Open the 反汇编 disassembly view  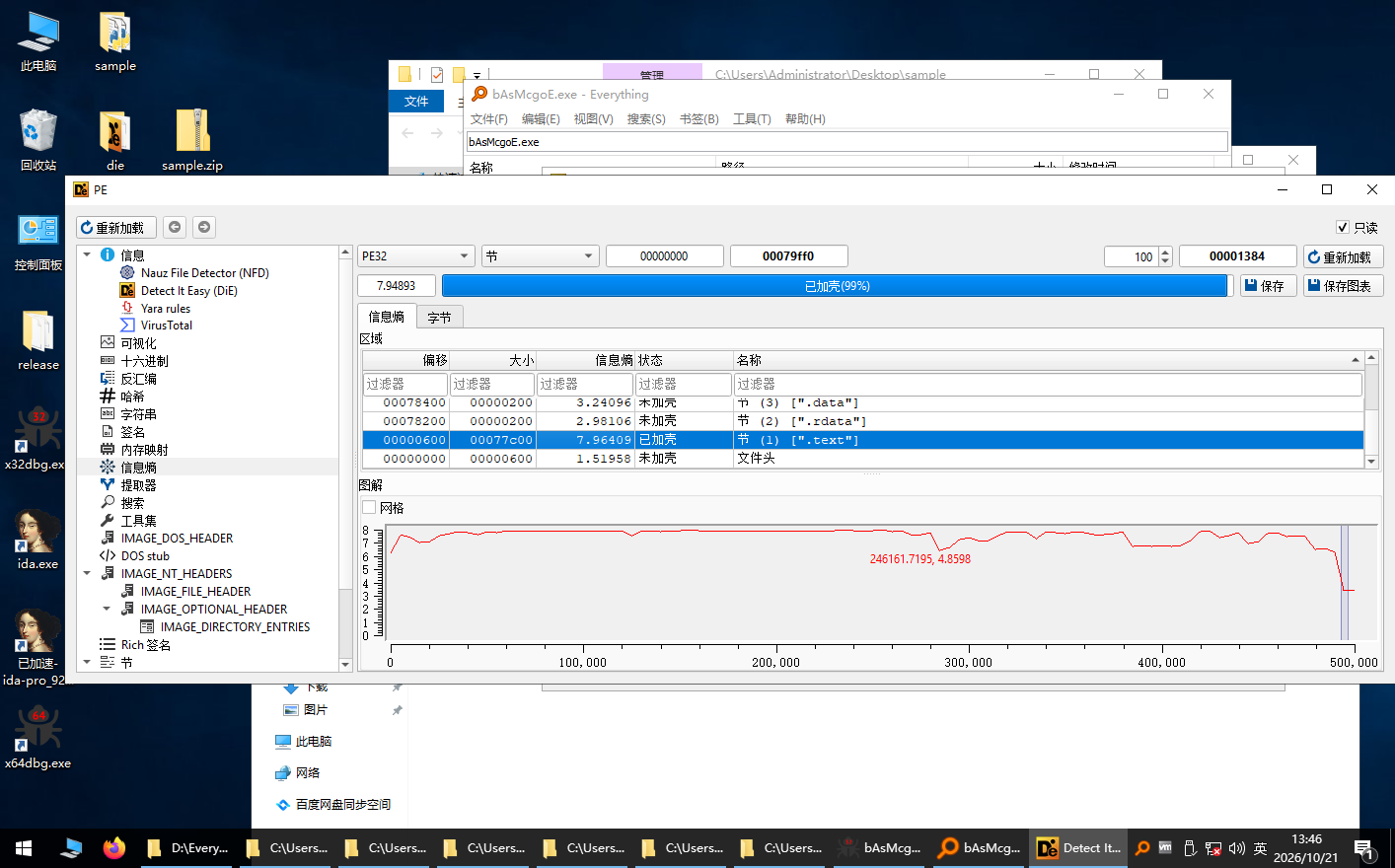[138, 379]
